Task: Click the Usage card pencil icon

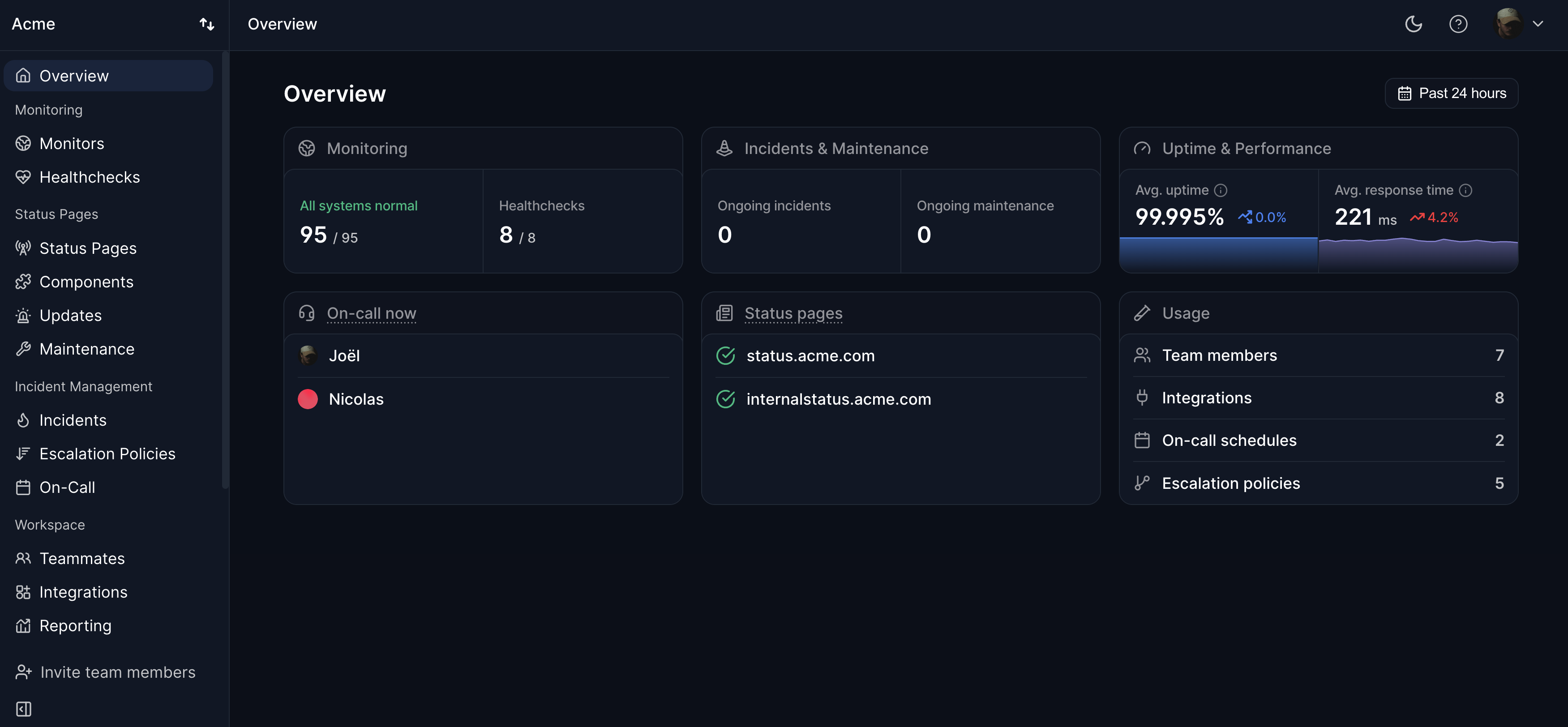Action: coord(1142,313)
